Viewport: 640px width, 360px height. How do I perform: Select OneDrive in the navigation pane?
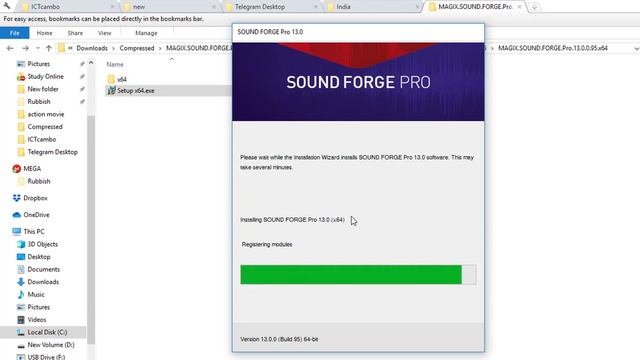point(36,215)
